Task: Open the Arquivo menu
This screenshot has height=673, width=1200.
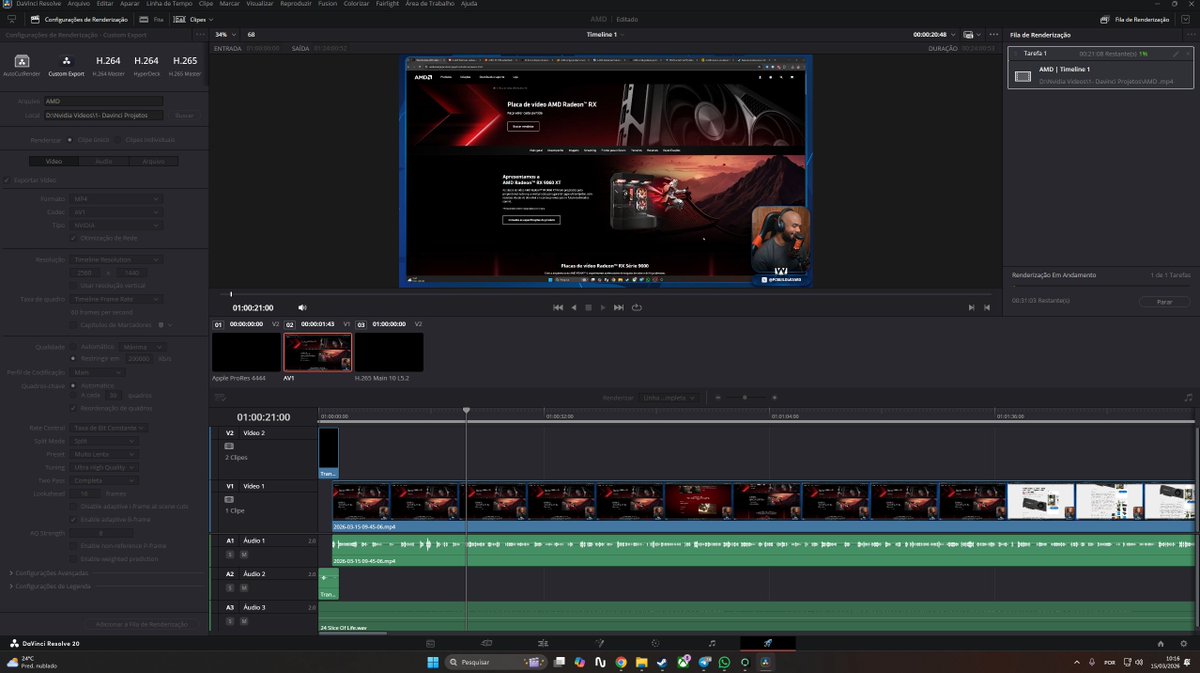Action: (78, 4)
